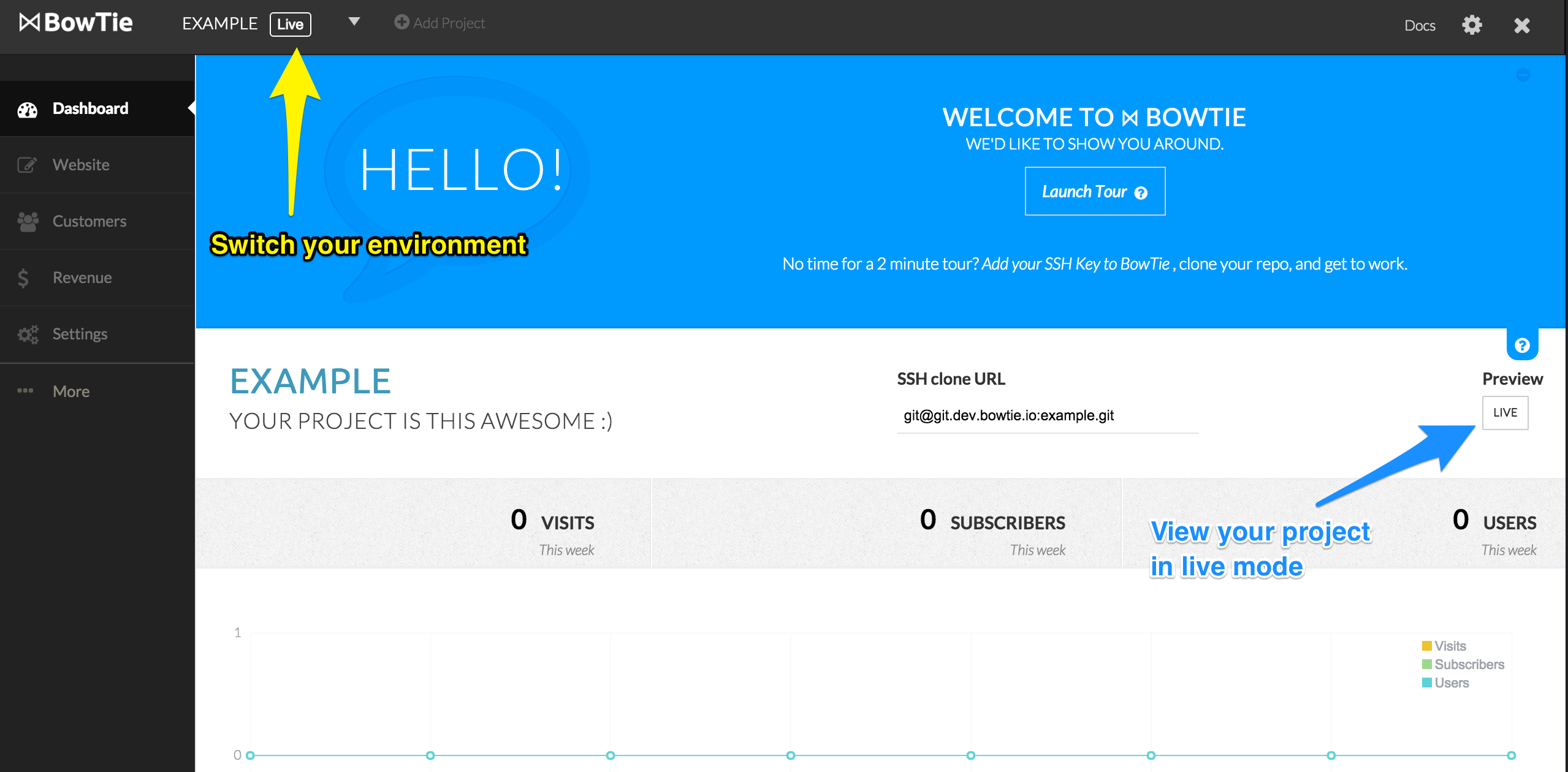Click the 0 USERS stat tile
This screenshot has width=1568, height=772.
(x=1344, y=523)
